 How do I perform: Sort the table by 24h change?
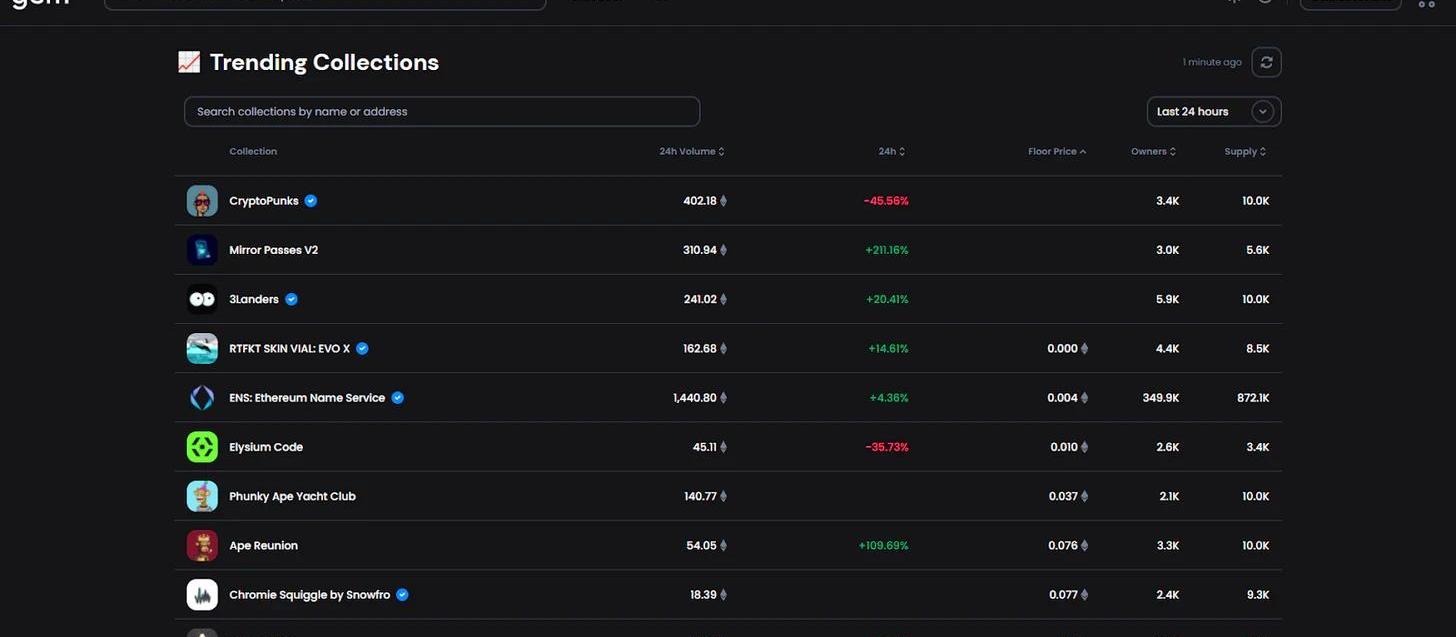tap(892, 152)
